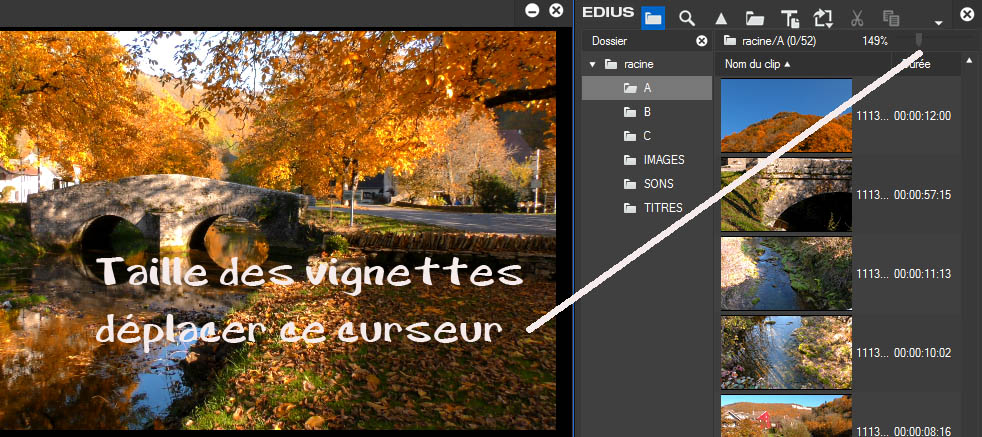
Task: Click the open folder add-clip icon
Action: coord(755,19)
